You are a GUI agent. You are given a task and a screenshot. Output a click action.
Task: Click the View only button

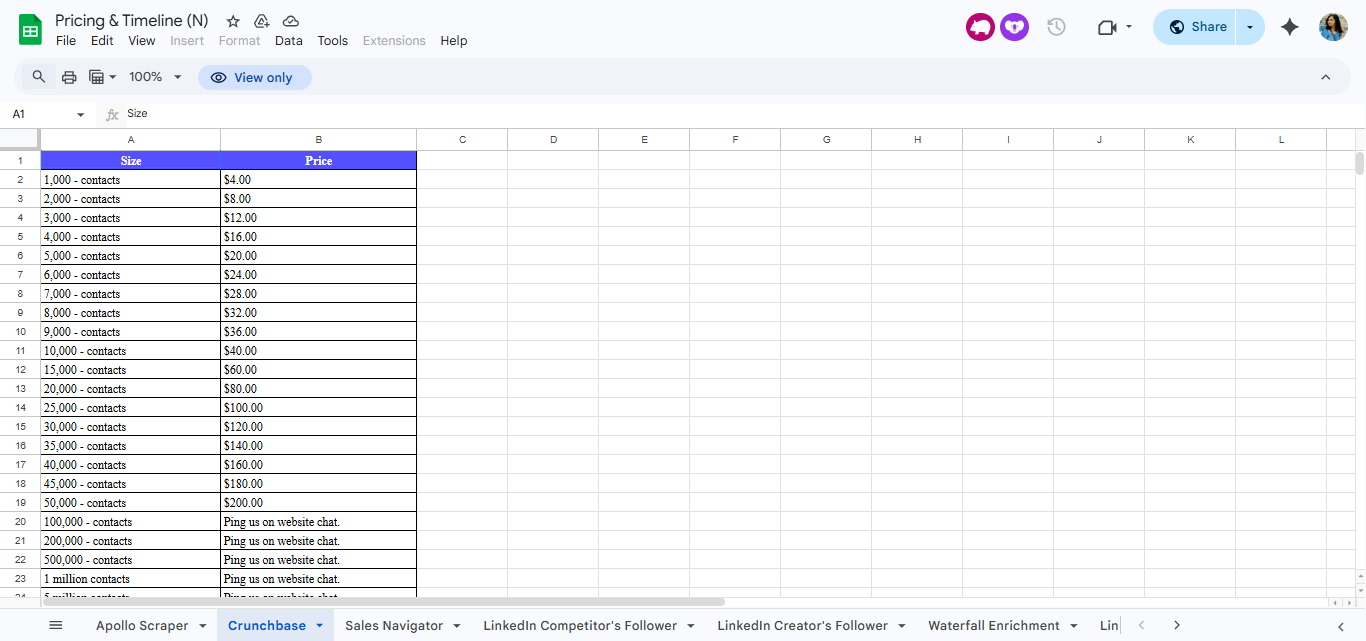coord(254,77)
